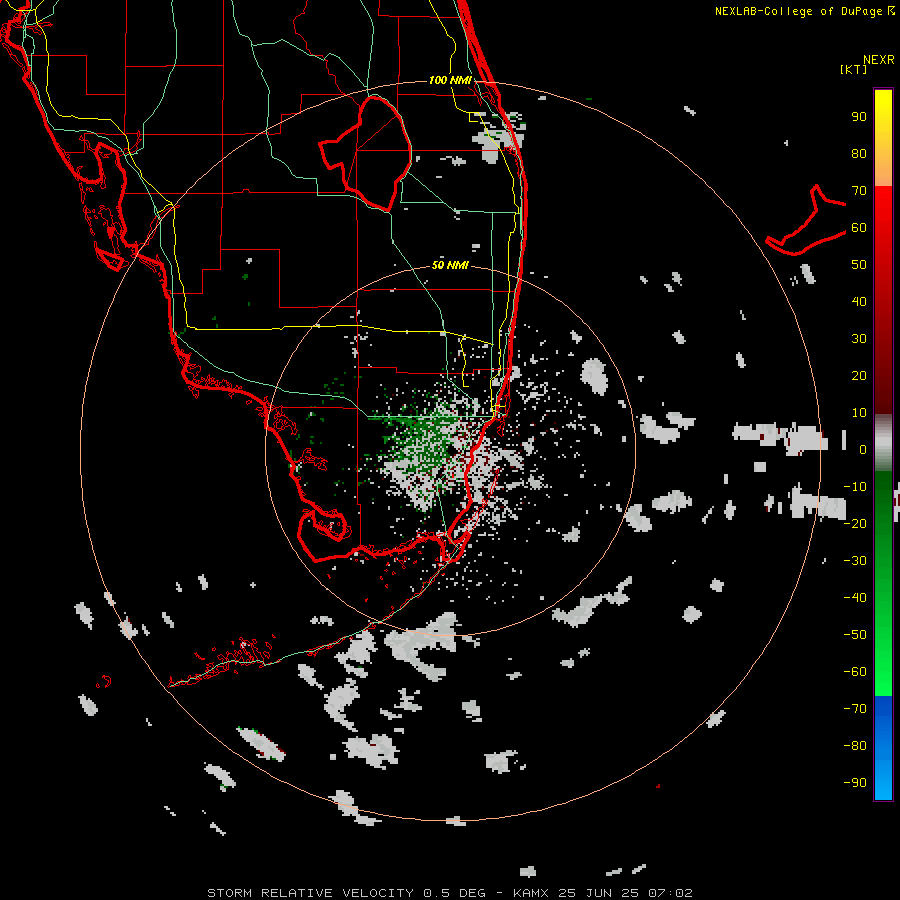Click the 80 value on the velocity scale
900x900 pixels.
(859, 154)
